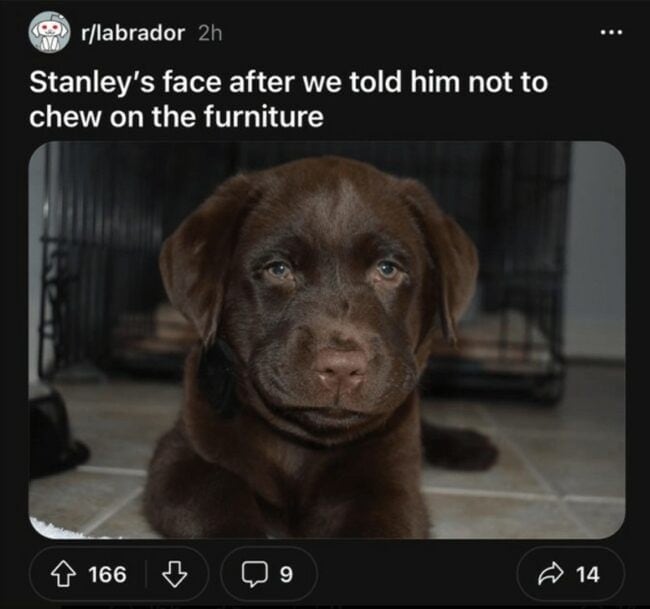Tap the 14 shares count
This screenshot has width=650, height=609.
[x=587, y=575]
